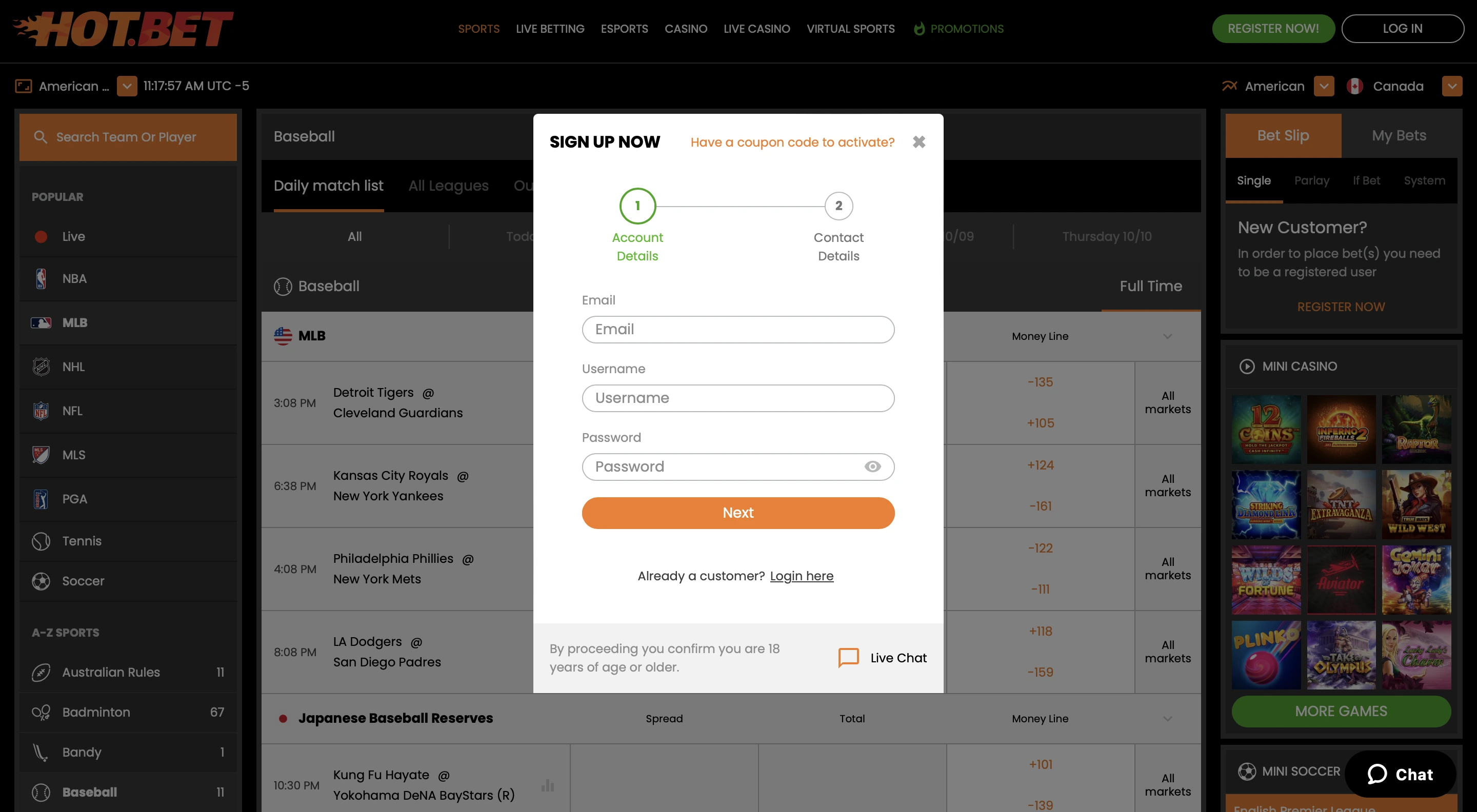Open the Canada country selector
Image resolution: width=1477 pixels, height=812 pixels.
[1452, 86]
